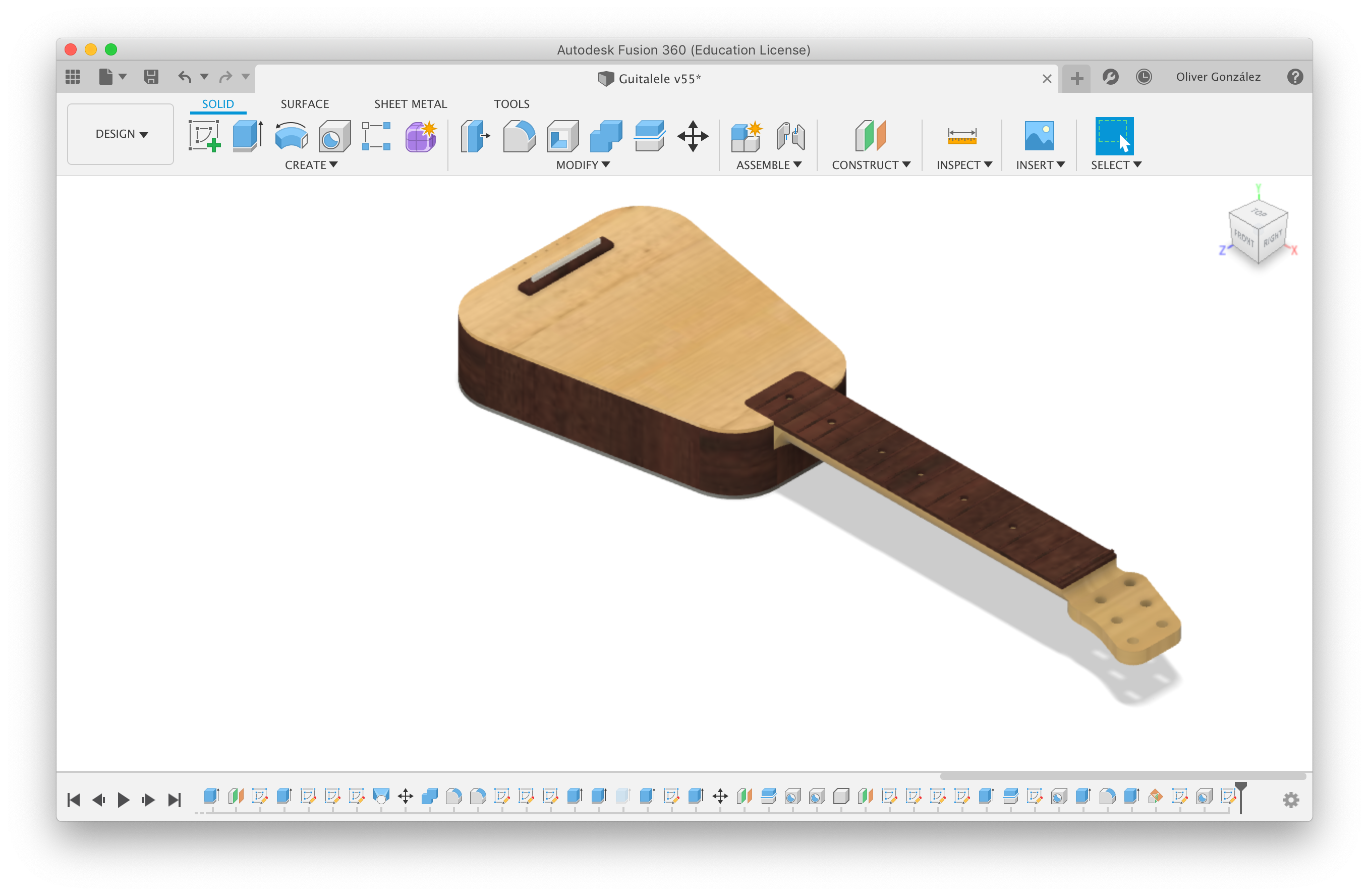Click the Measure tool under Inspect
This screenshot has height=896, width=1369.
[962, 136]
